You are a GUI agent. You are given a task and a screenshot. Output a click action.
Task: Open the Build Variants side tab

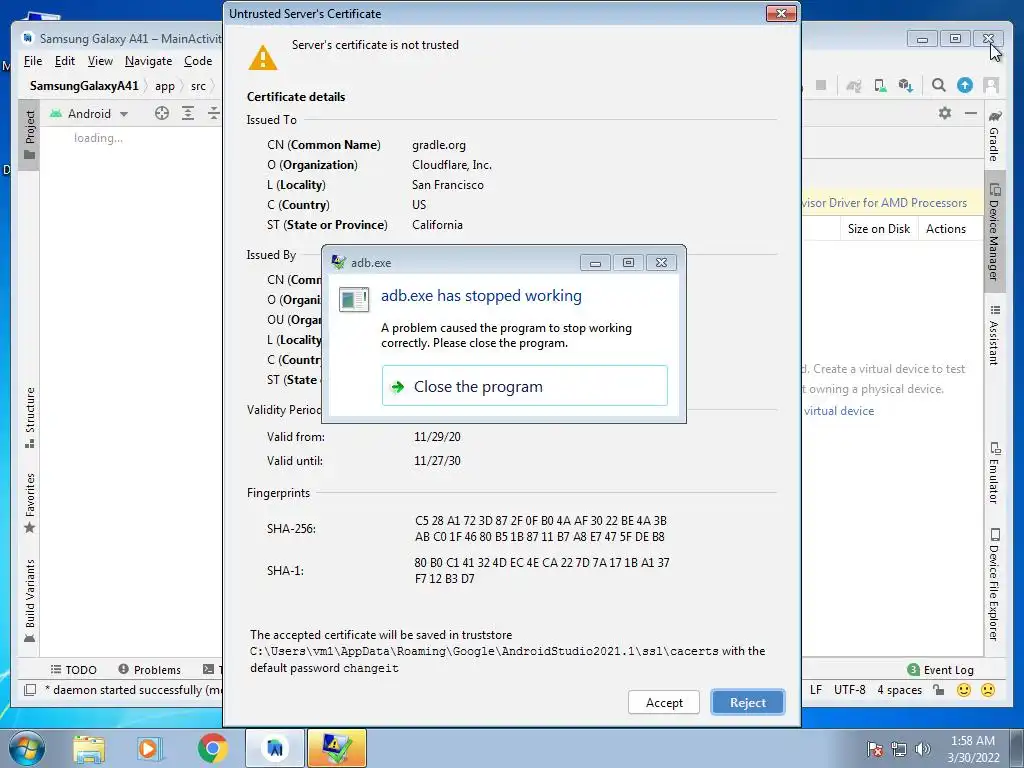tap(29, 601)
